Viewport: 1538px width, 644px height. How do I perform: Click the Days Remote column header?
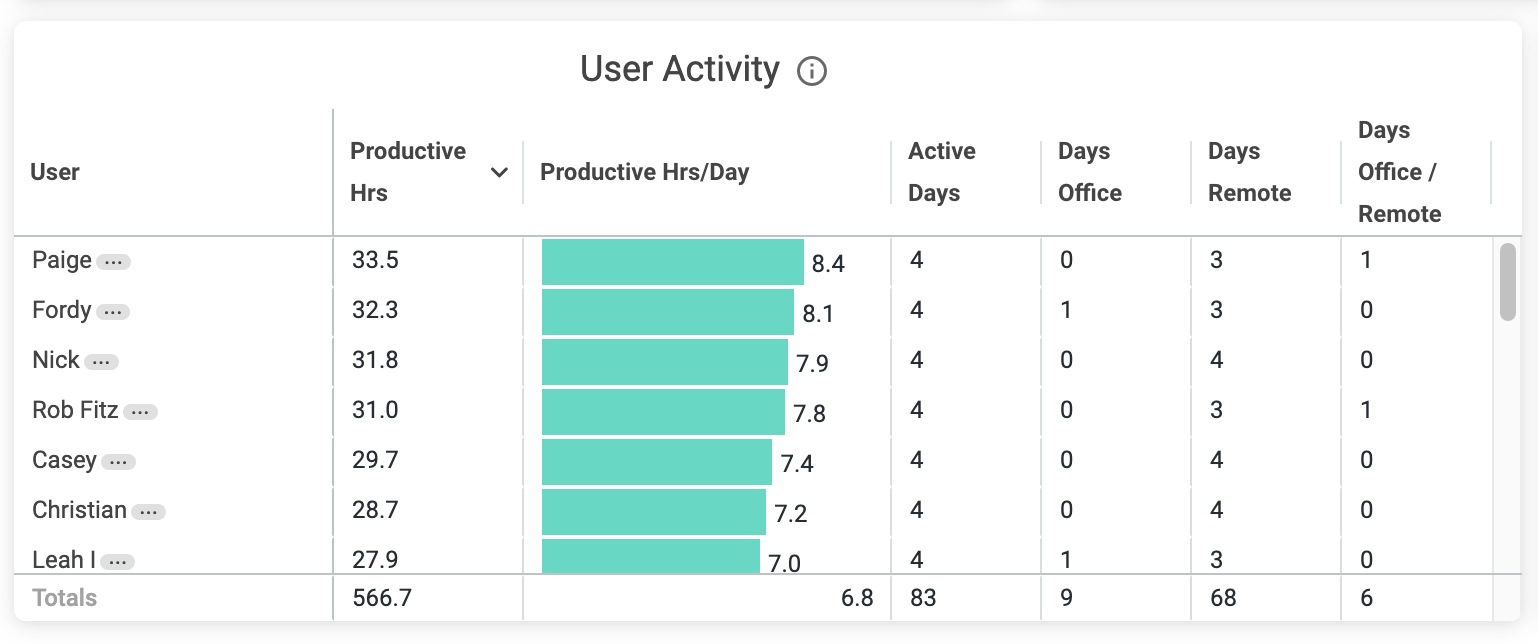click(1249, 172)
